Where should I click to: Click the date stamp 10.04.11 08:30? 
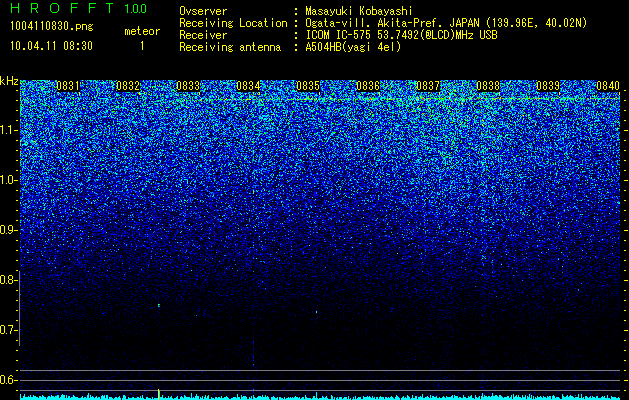click(x=51, y=46)
